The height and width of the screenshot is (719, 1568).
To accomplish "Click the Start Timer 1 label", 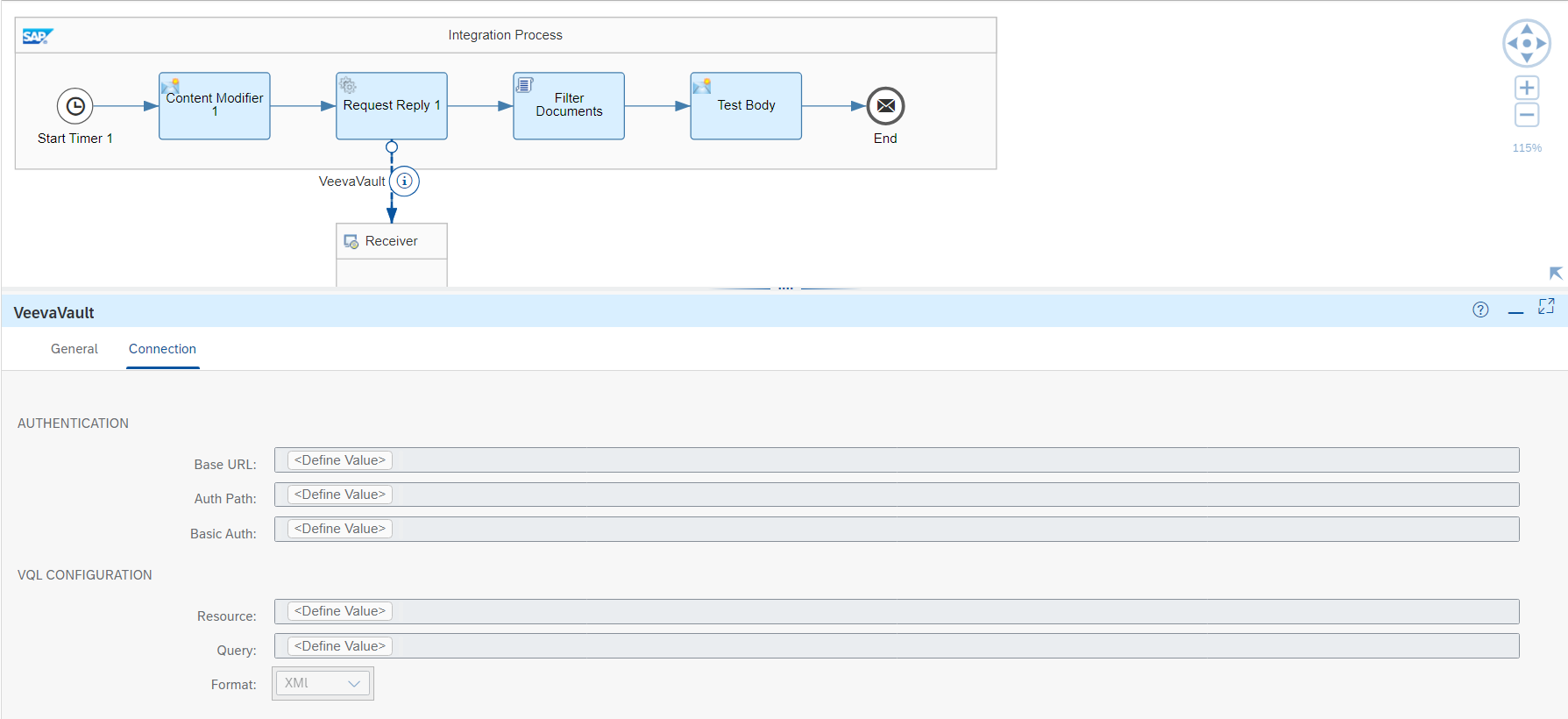I will click(x=75, y=139).
